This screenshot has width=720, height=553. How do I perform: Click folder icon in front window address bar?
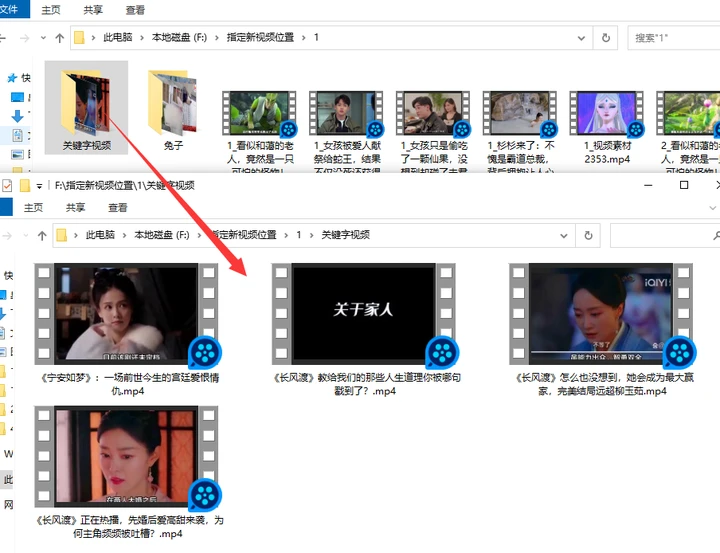pyautogui.click(x=62, y=236)
